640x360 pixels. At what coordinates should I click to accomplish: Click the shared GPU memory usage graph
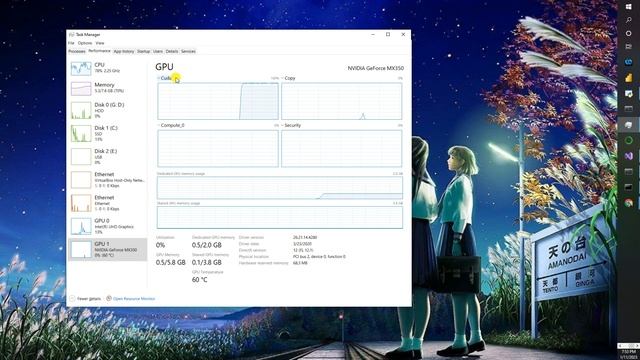[x=280, y=217]
